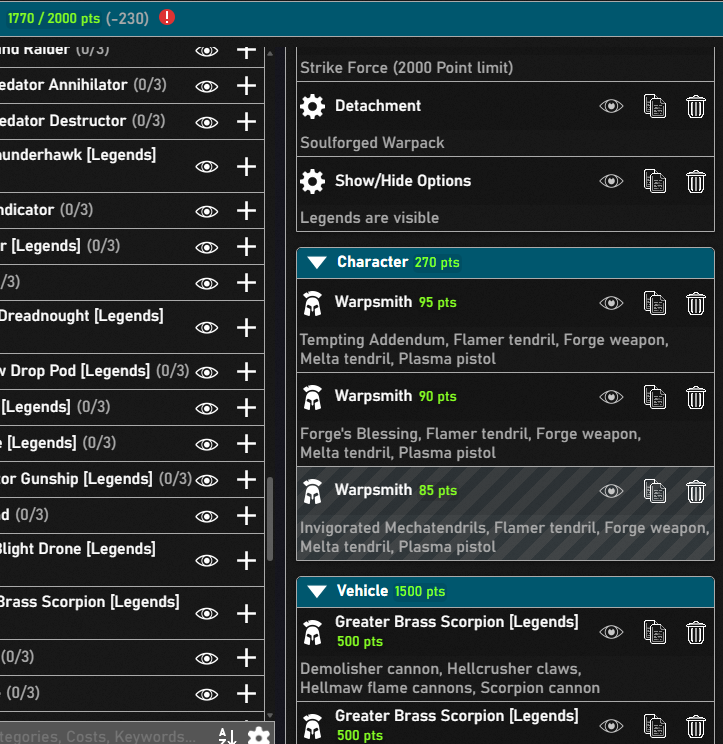
Task: Click Vehicle header 1500 pts value
Action: coord(420,591)
